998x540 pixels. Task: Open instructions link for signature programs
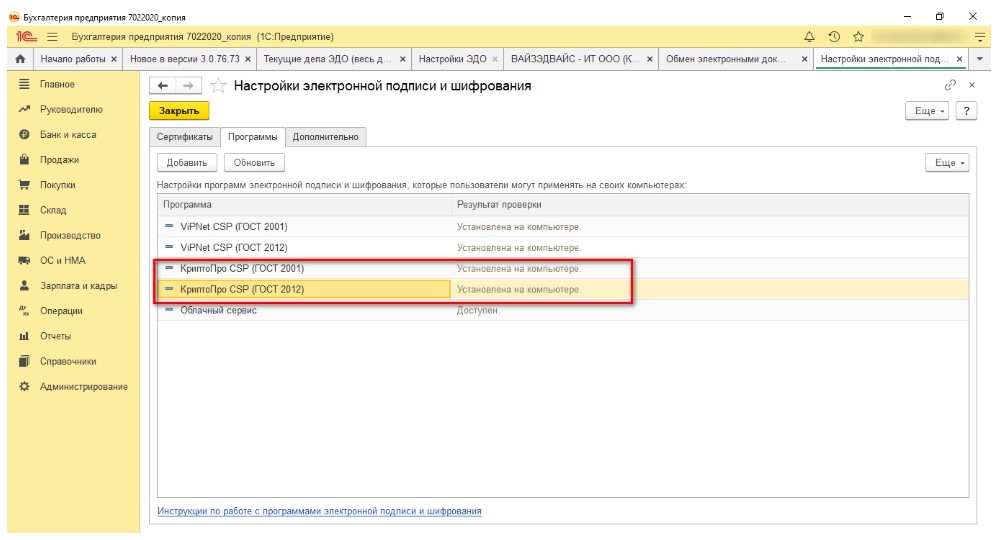tap(319, 511)
